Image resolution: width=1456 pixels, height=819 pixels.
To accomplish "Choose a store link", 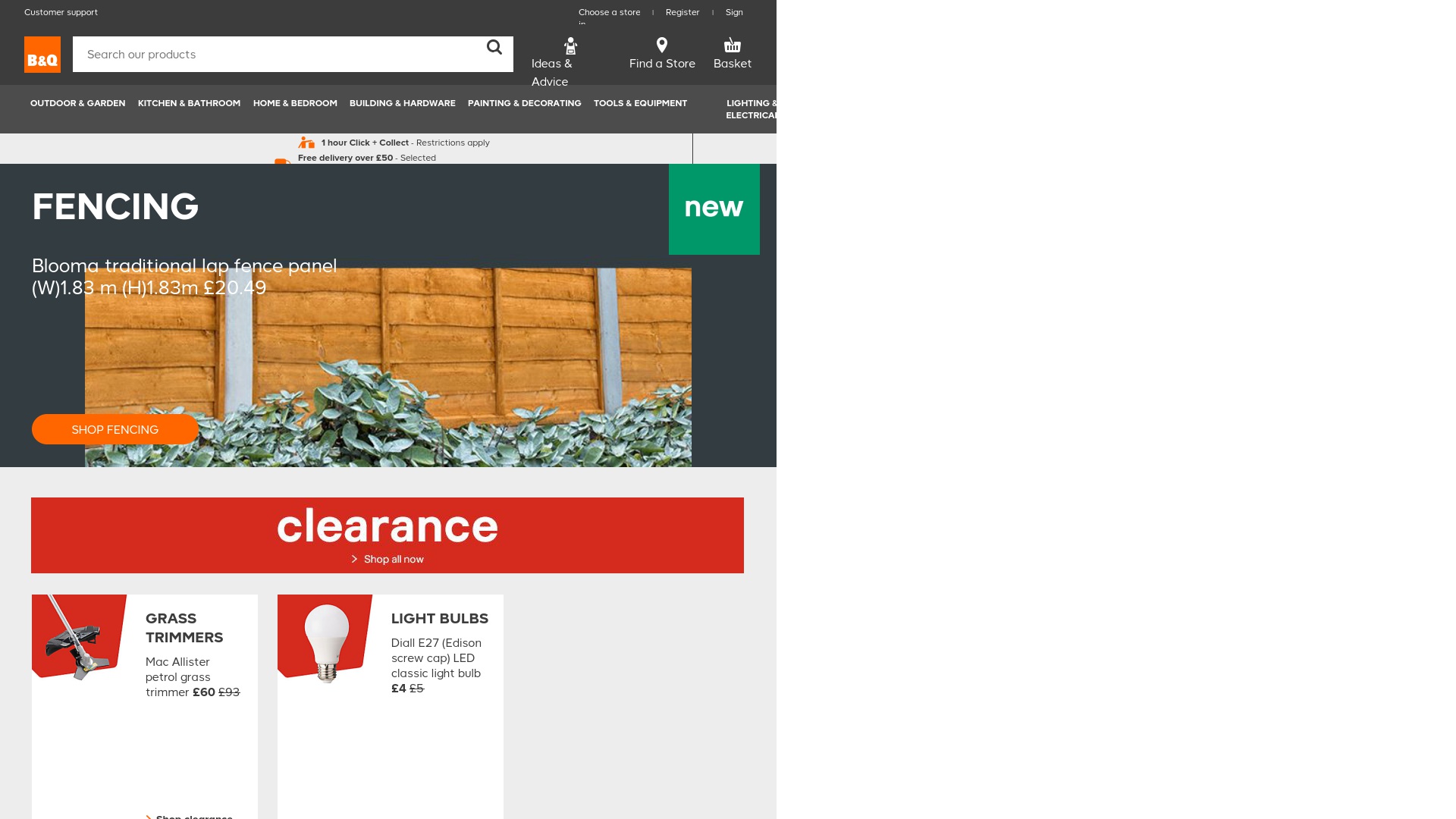I will pyautogui.click(x=610, y=12).
